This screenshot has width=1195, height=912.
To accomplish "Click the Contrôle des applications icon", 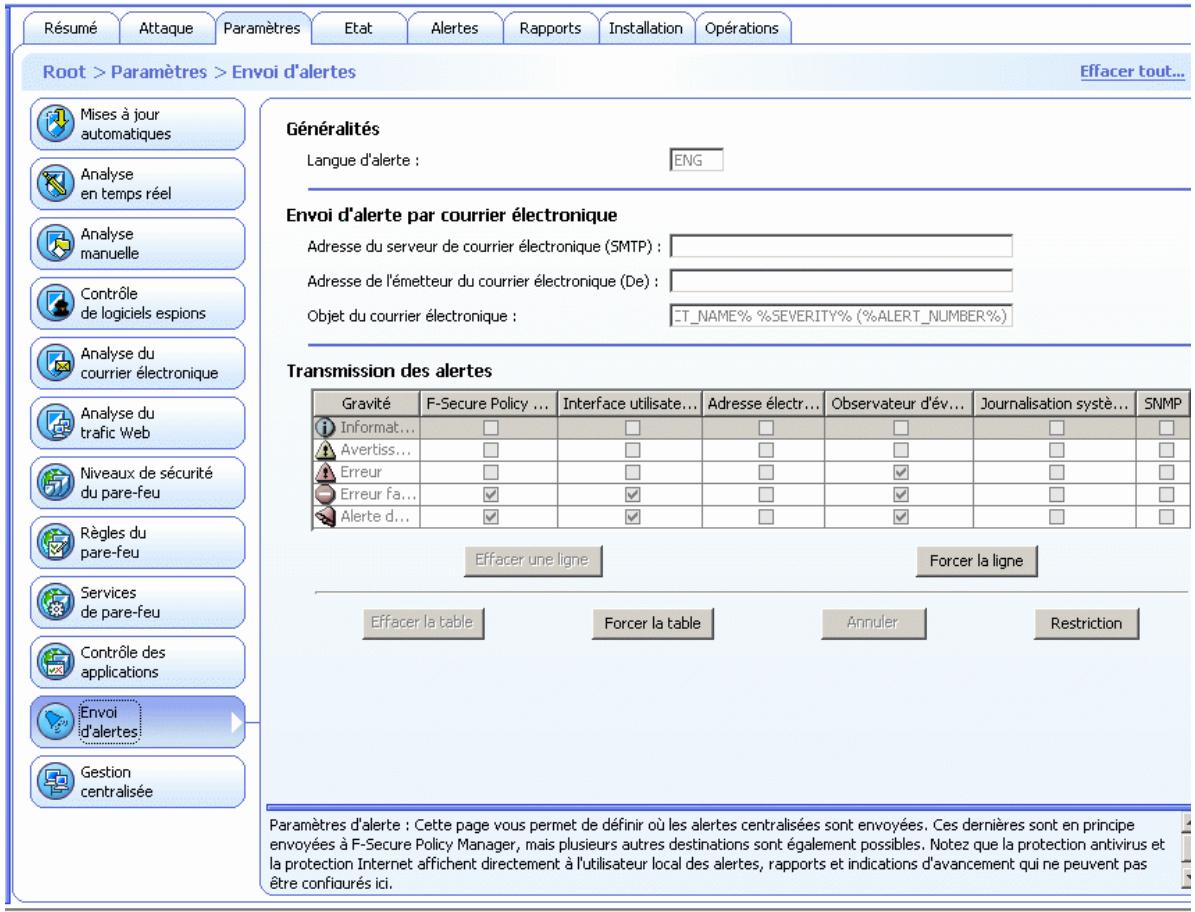I will [56, 662].
